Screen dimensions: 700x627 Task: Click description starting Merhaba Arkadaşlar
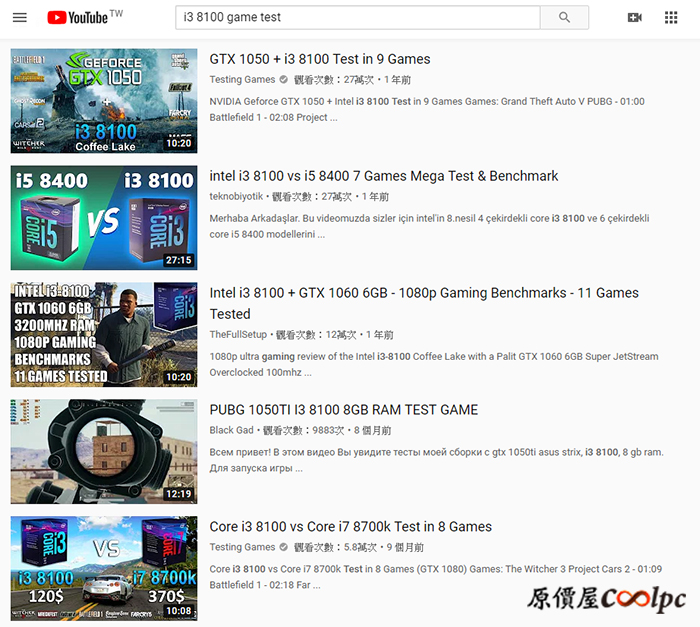point(429,226)
